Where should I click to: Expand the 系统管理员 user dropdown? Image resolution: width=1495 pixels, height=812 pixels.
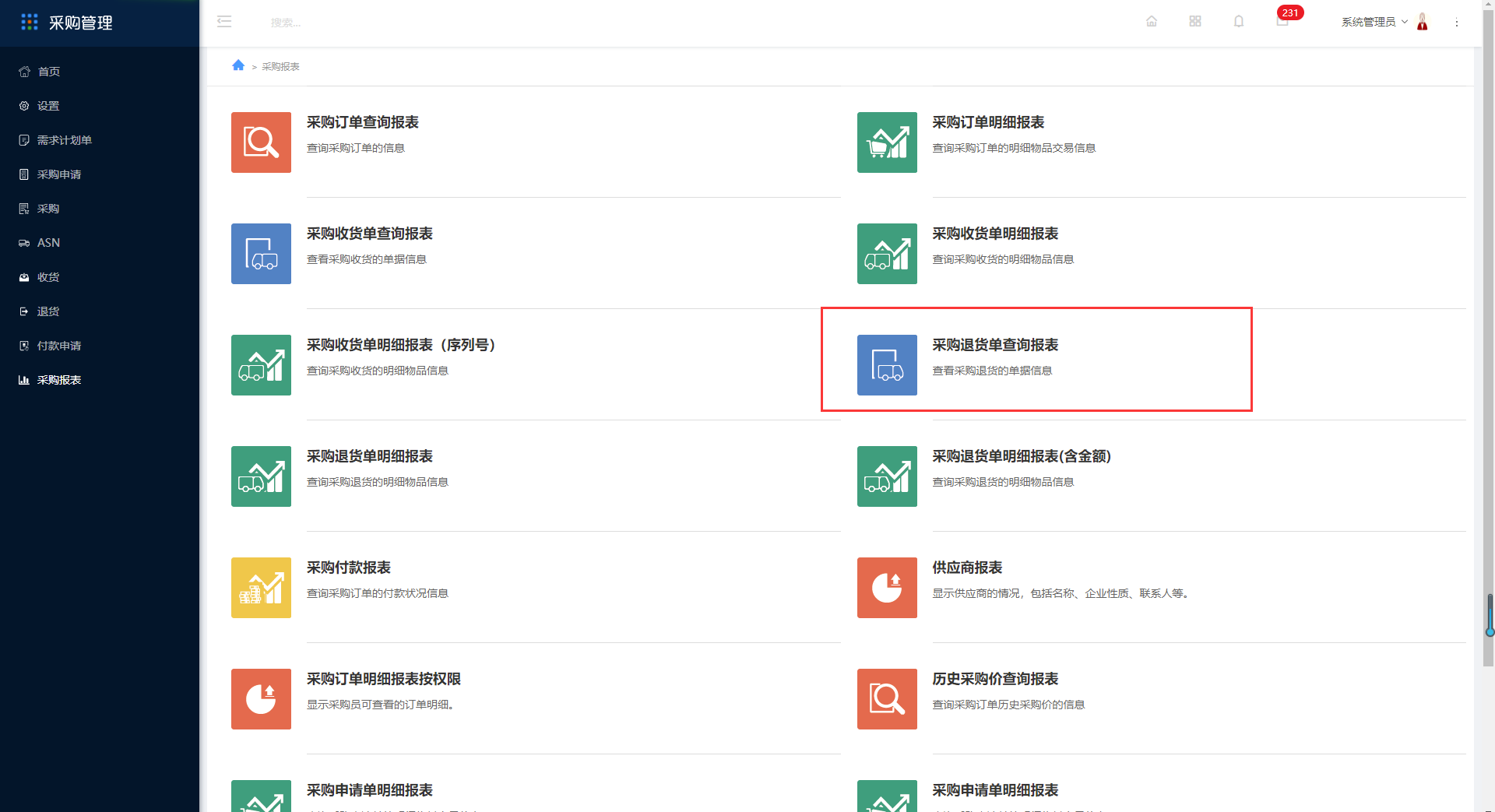(1374, 22)
